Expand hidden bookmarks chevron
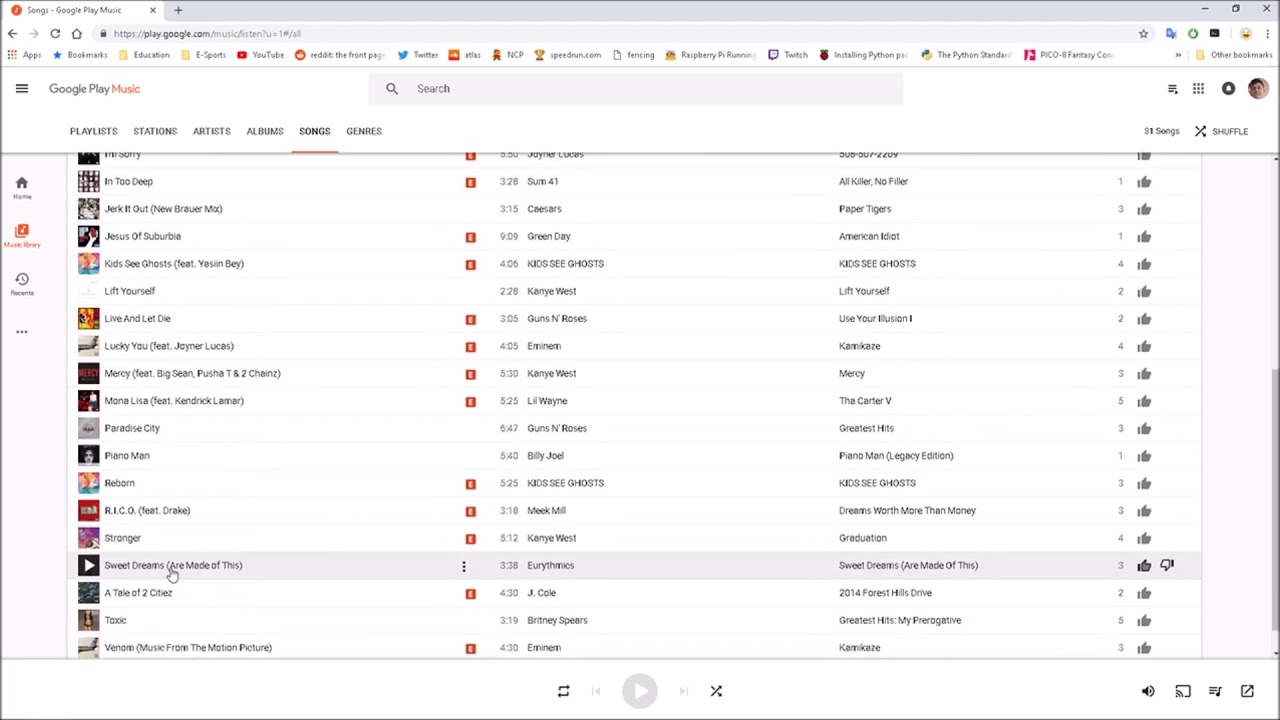The image size is (1280, 720). click(1177, 55)
